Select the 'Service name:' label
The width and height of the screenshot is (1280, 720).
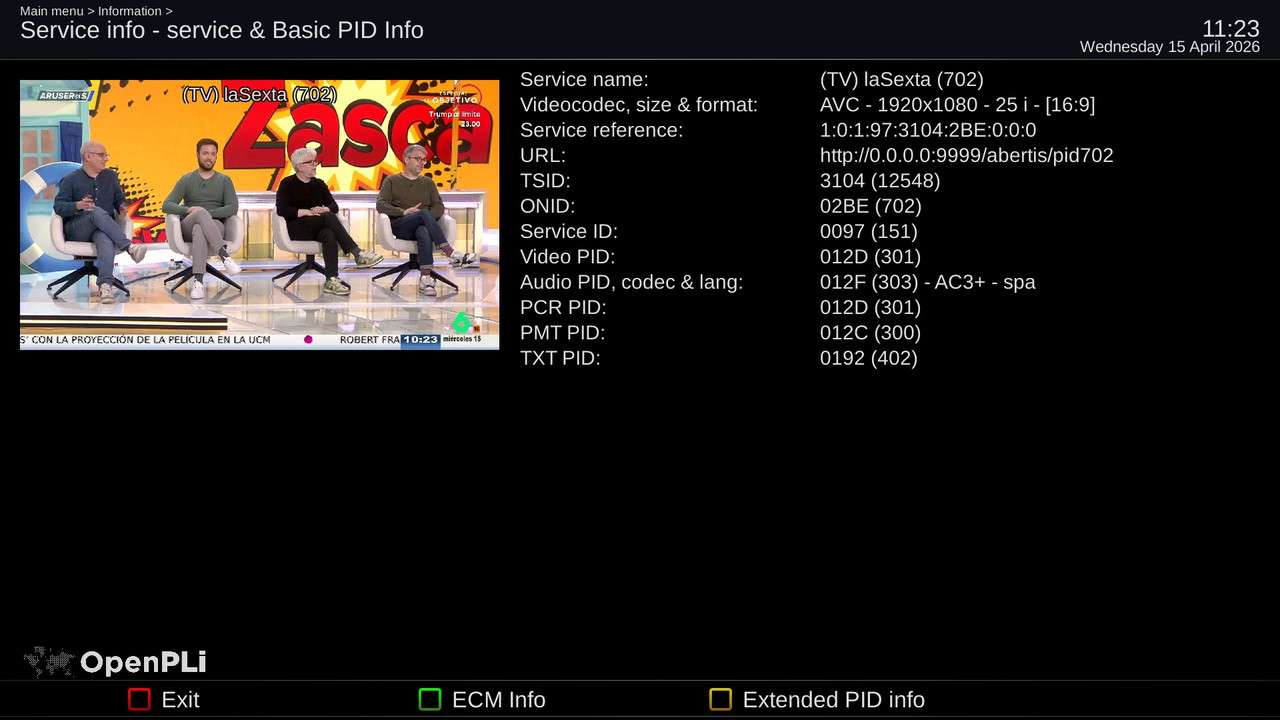point(584,79)
